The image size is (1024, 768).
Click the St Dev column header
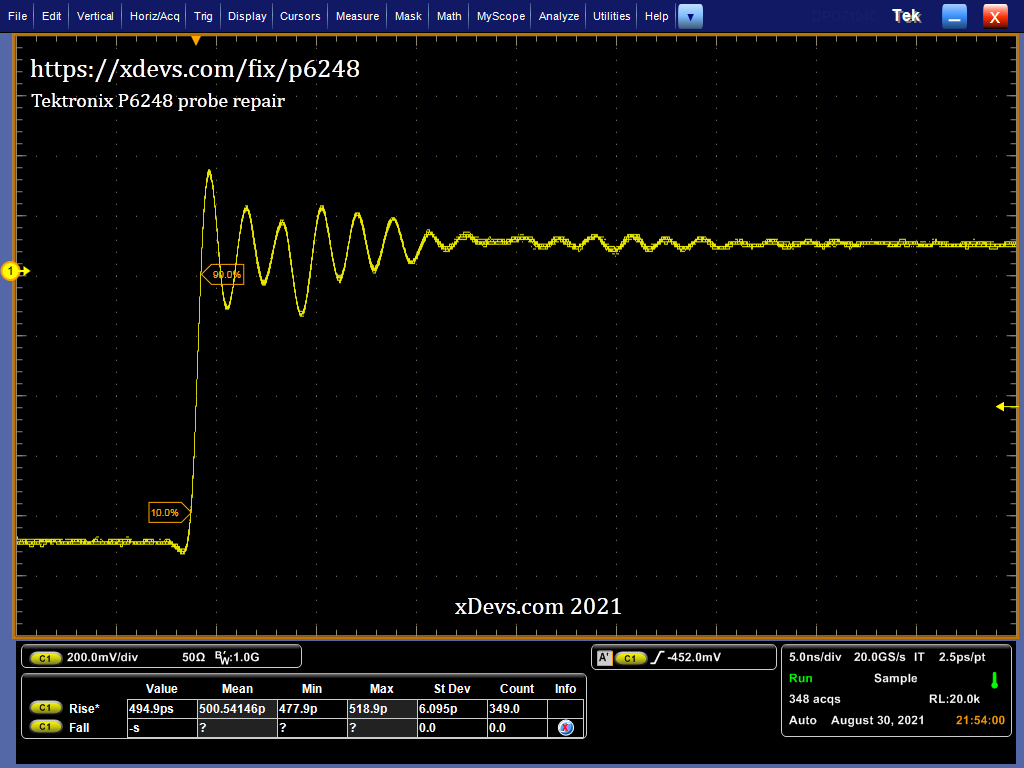[x=452, y=689]
